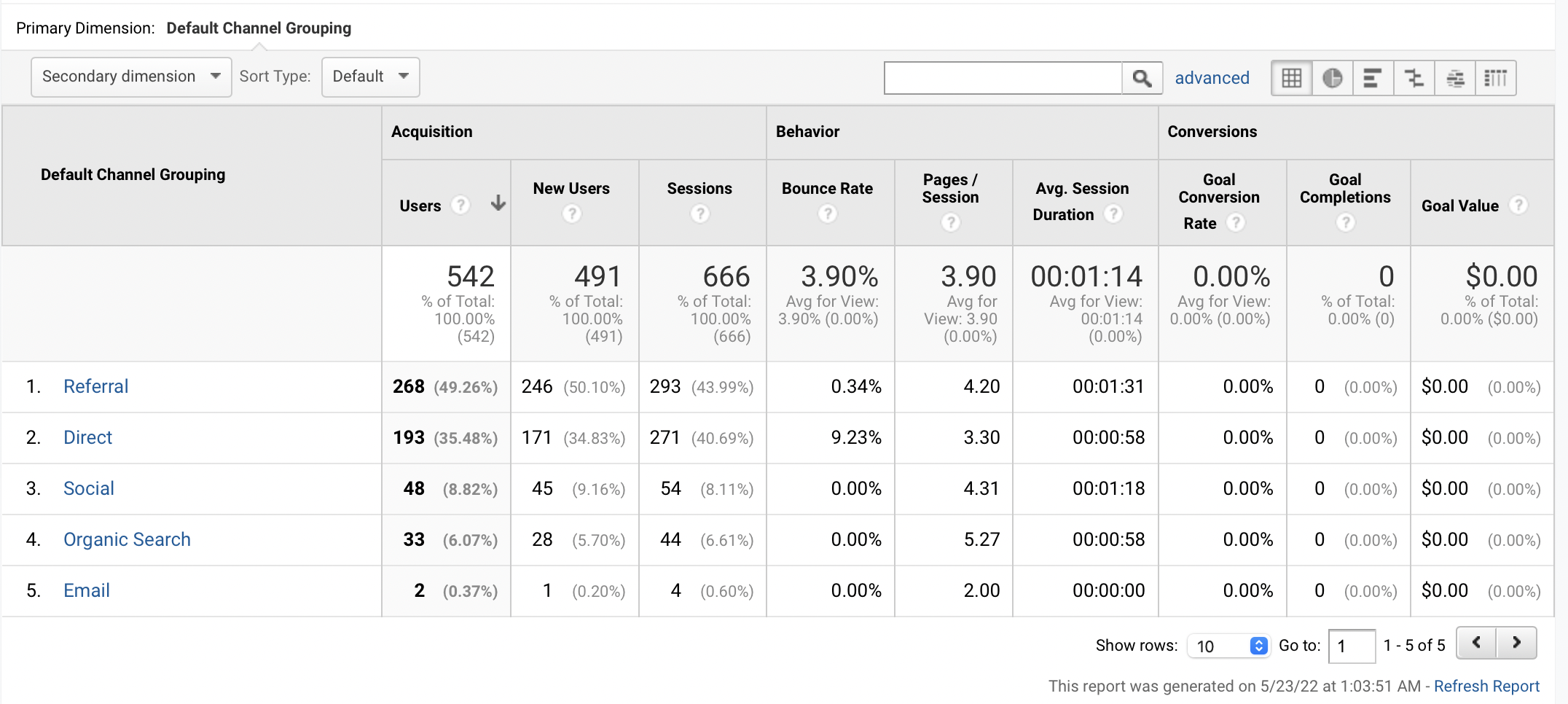
Task: Switch to the pivot table view icon
Action: 1496,78
